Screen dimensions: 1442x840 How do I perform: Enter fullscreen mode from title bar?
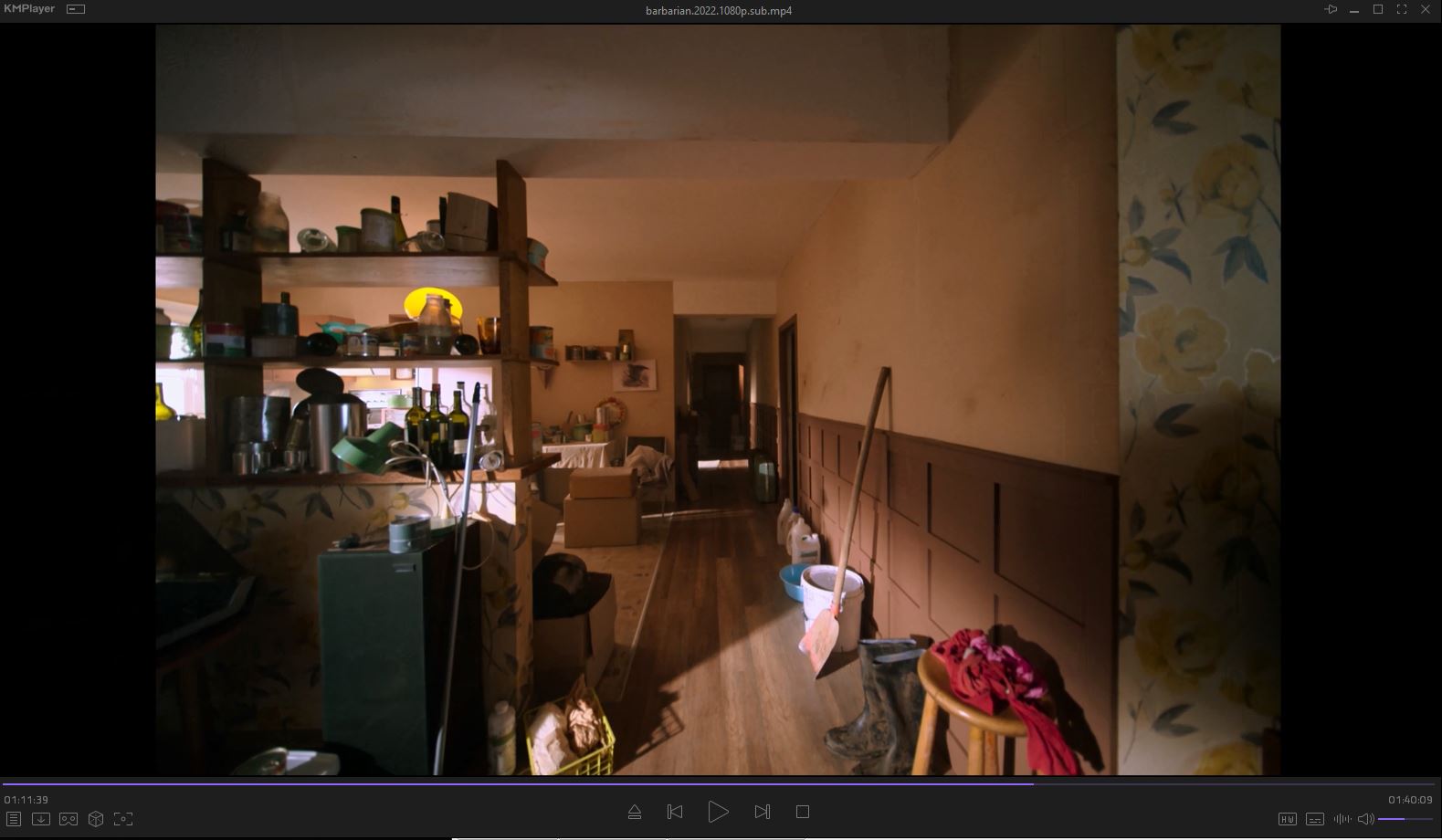click(1402, 9)
